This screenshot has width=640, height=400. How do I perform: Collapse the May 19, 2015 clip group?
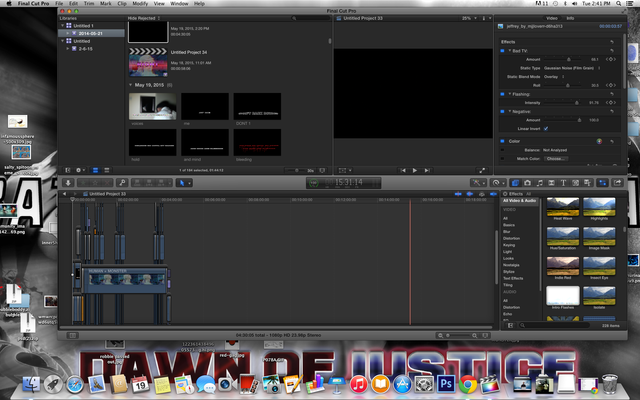click(x=132, y=85)
